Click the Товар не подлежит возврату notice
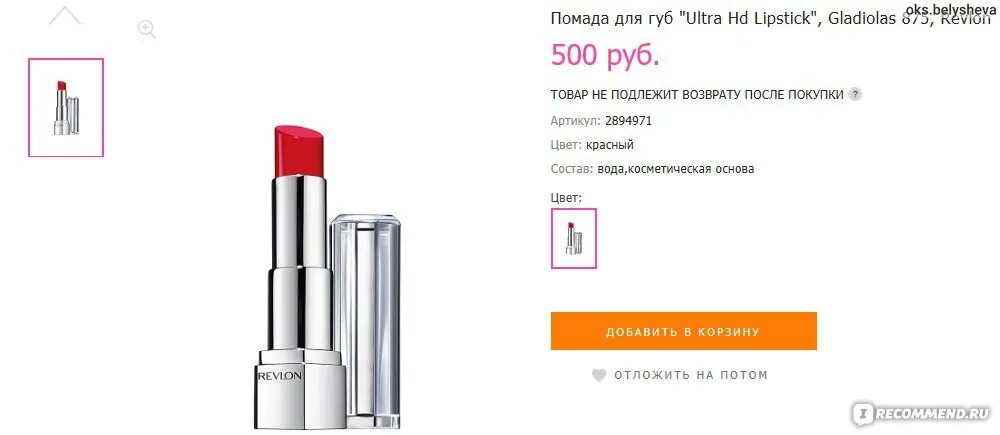The width and height of the screenshot is (1000, 435). click(697, 94)
